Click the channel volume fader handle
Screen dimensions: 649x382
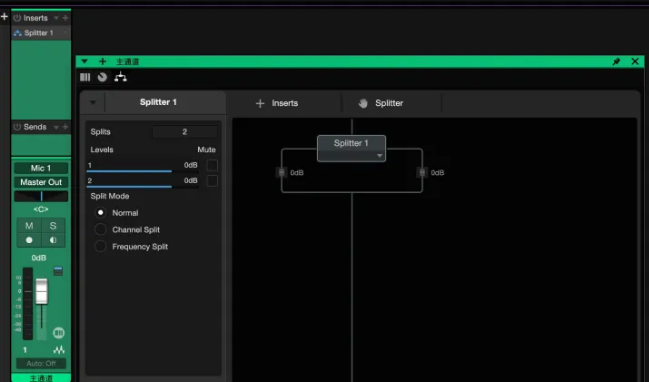(41, 291)
